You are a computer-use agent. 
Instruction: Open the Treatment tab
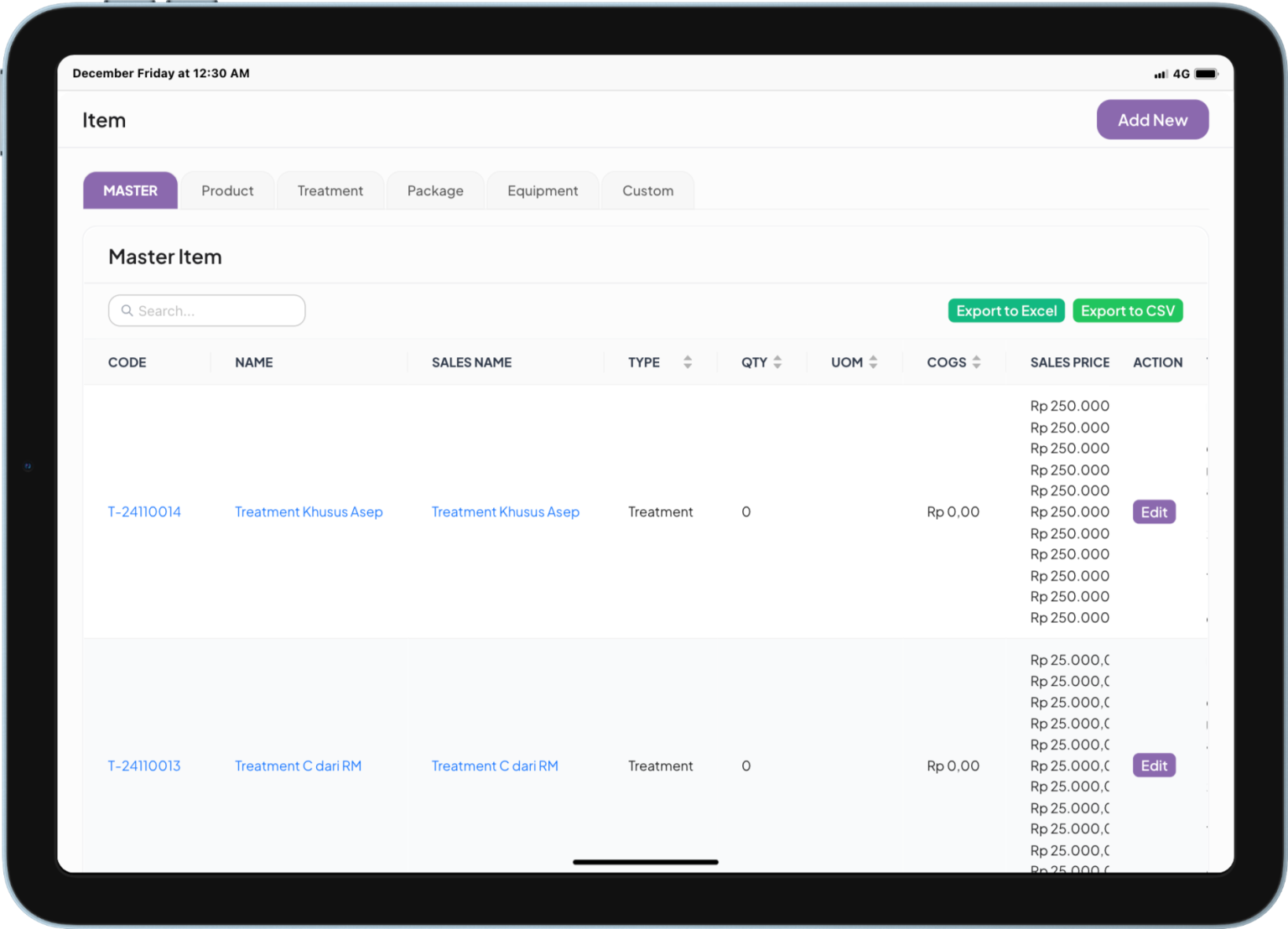click(x=330, y=191)
